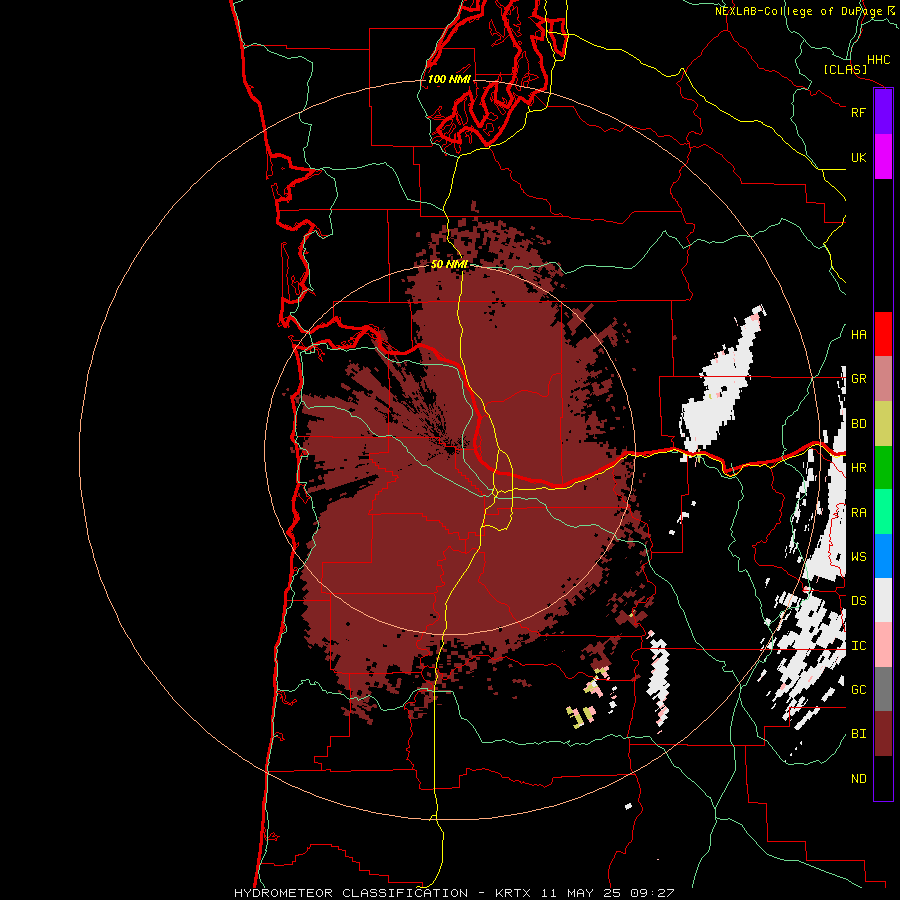Click the GR legend label
Viewport: 900px width, 900px height.
[858, 379]
